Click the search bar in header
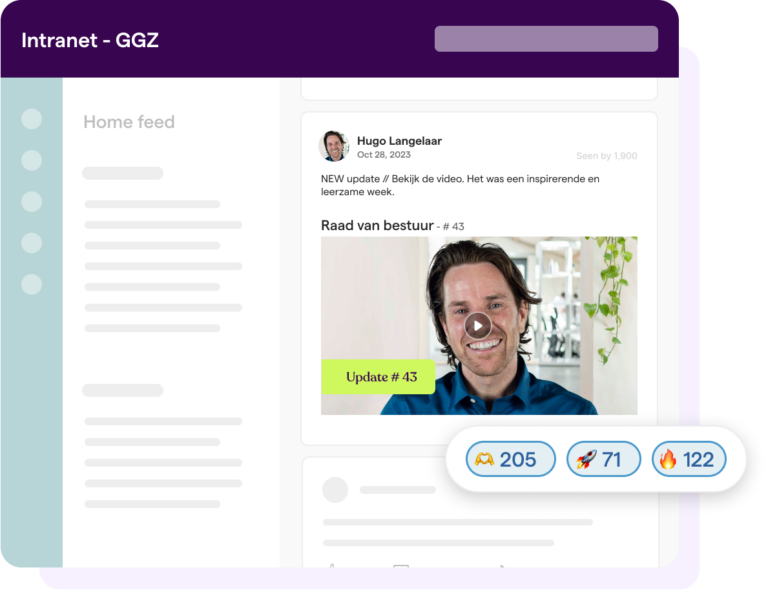This screenshot has height=614, width=768. pyautogui.click(x=546, y=39)
